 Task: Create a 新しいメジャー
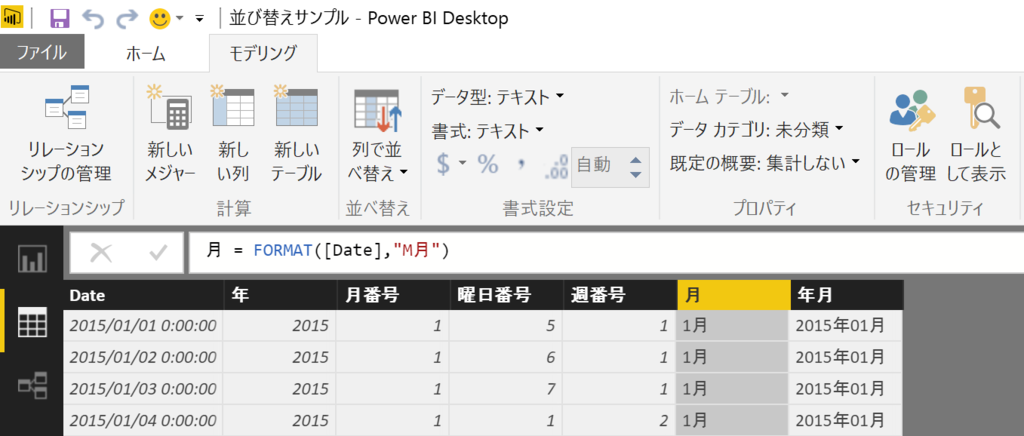[x=169, y=134]
